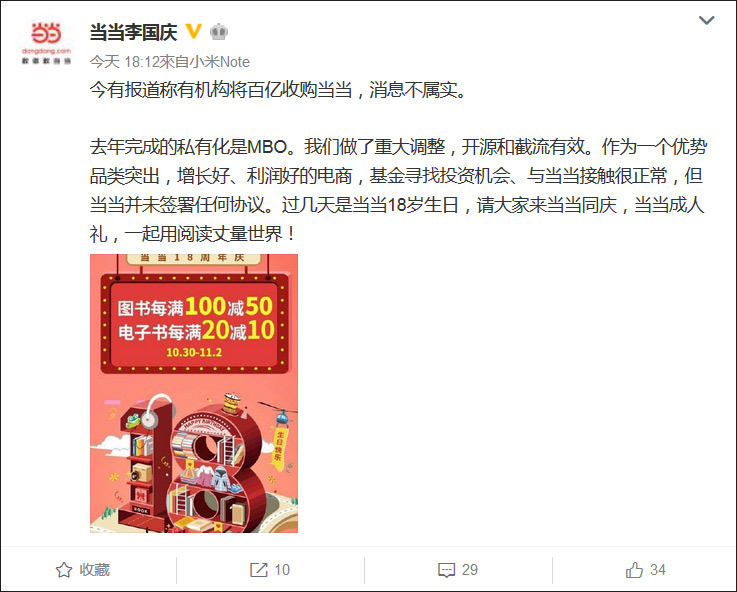Click the 当当18周年庆 header sign in image
Screen dimensions: 737x592
193,258
